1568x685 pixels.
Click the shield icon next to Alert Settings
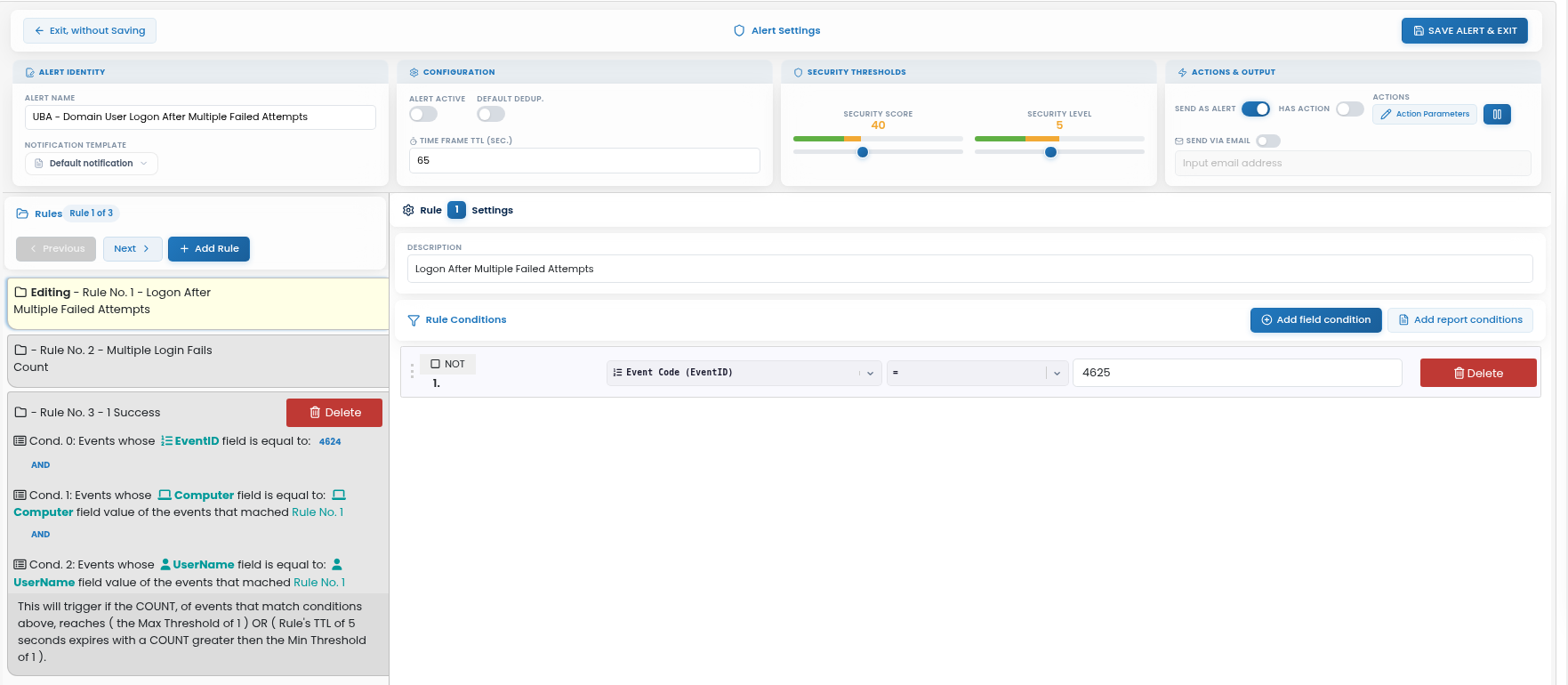click(x=739, y=30)
